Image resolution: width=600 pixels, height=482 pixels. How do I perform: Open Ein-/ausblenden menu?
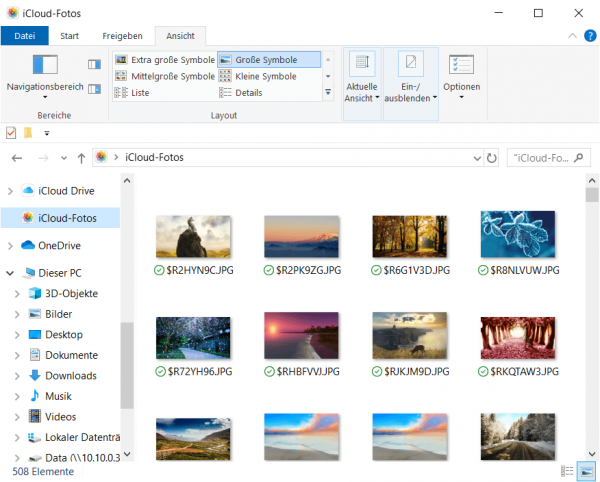tap(411, 84)
